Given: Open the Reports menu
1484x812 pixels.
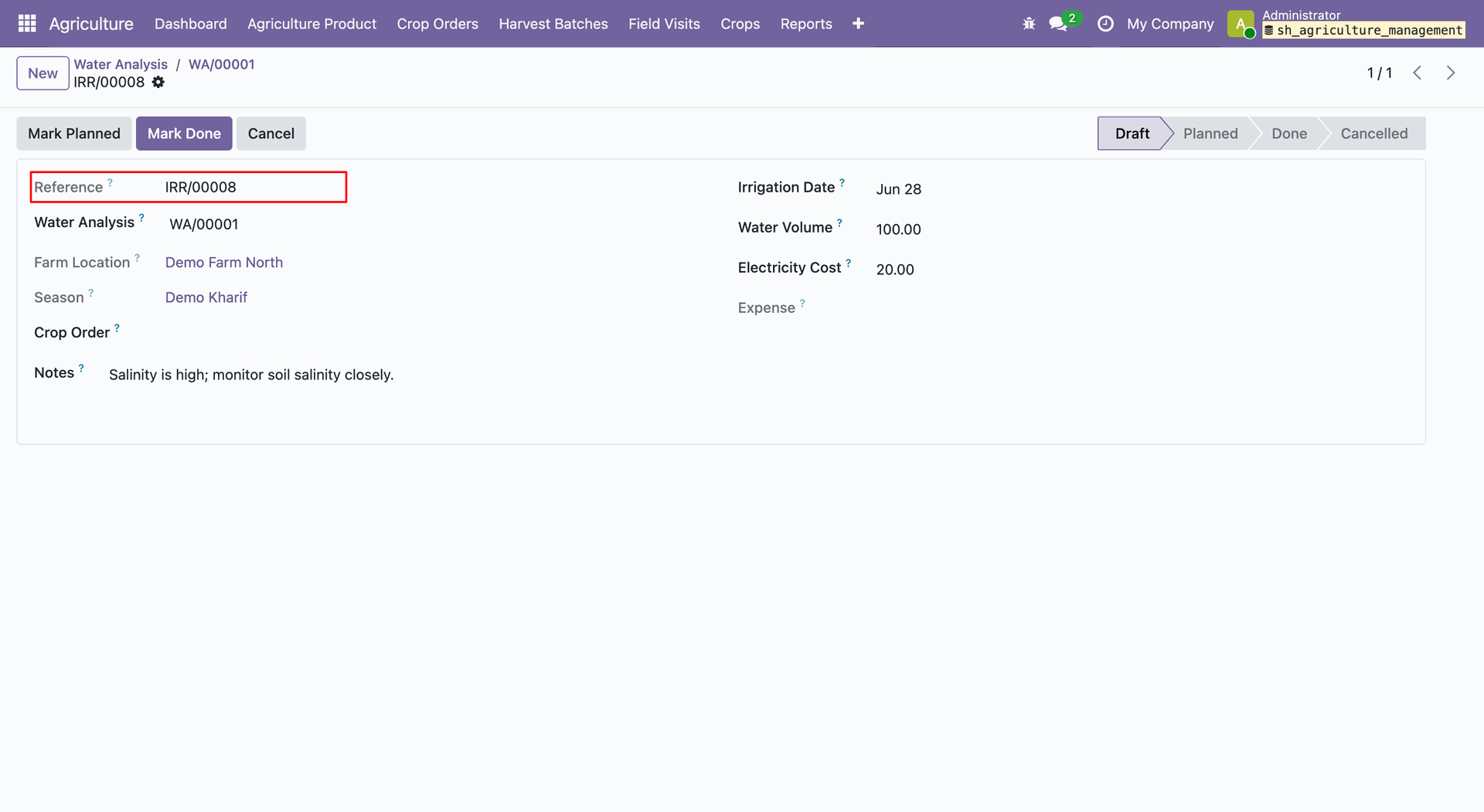Looking at the screenshot, I should coord(806,24).
